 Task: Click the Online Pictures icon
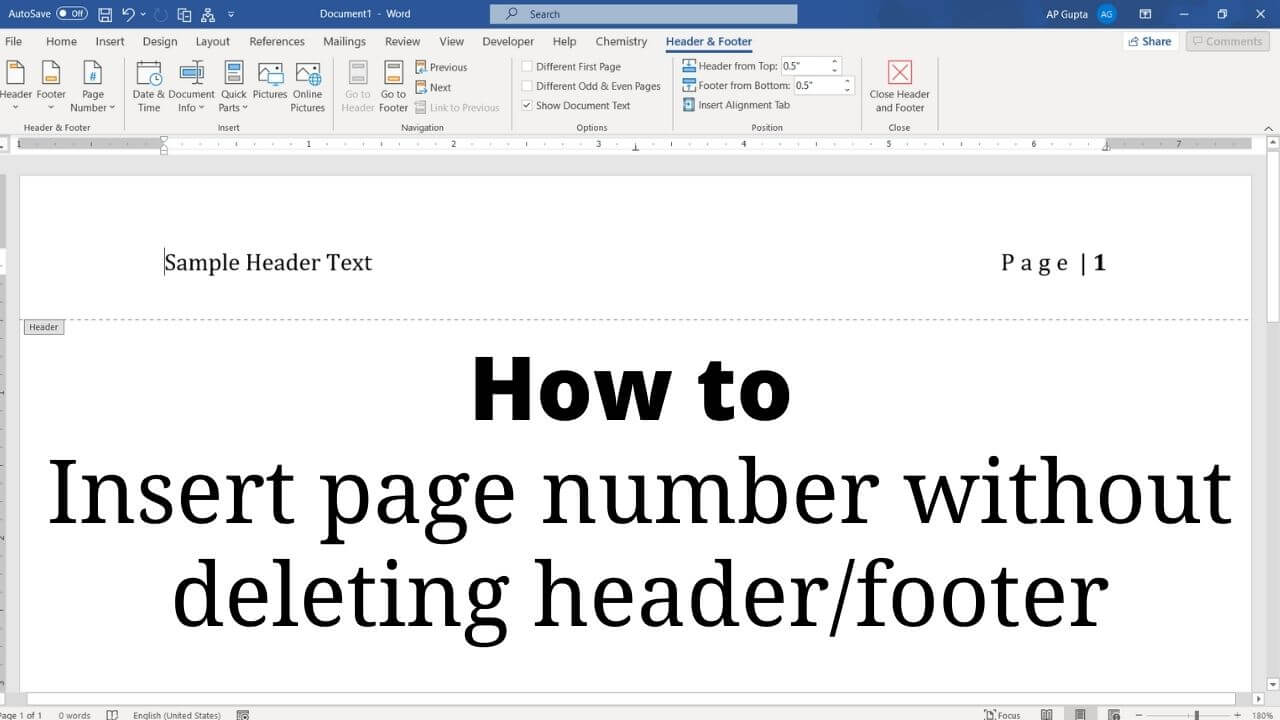tap(307, 86)
